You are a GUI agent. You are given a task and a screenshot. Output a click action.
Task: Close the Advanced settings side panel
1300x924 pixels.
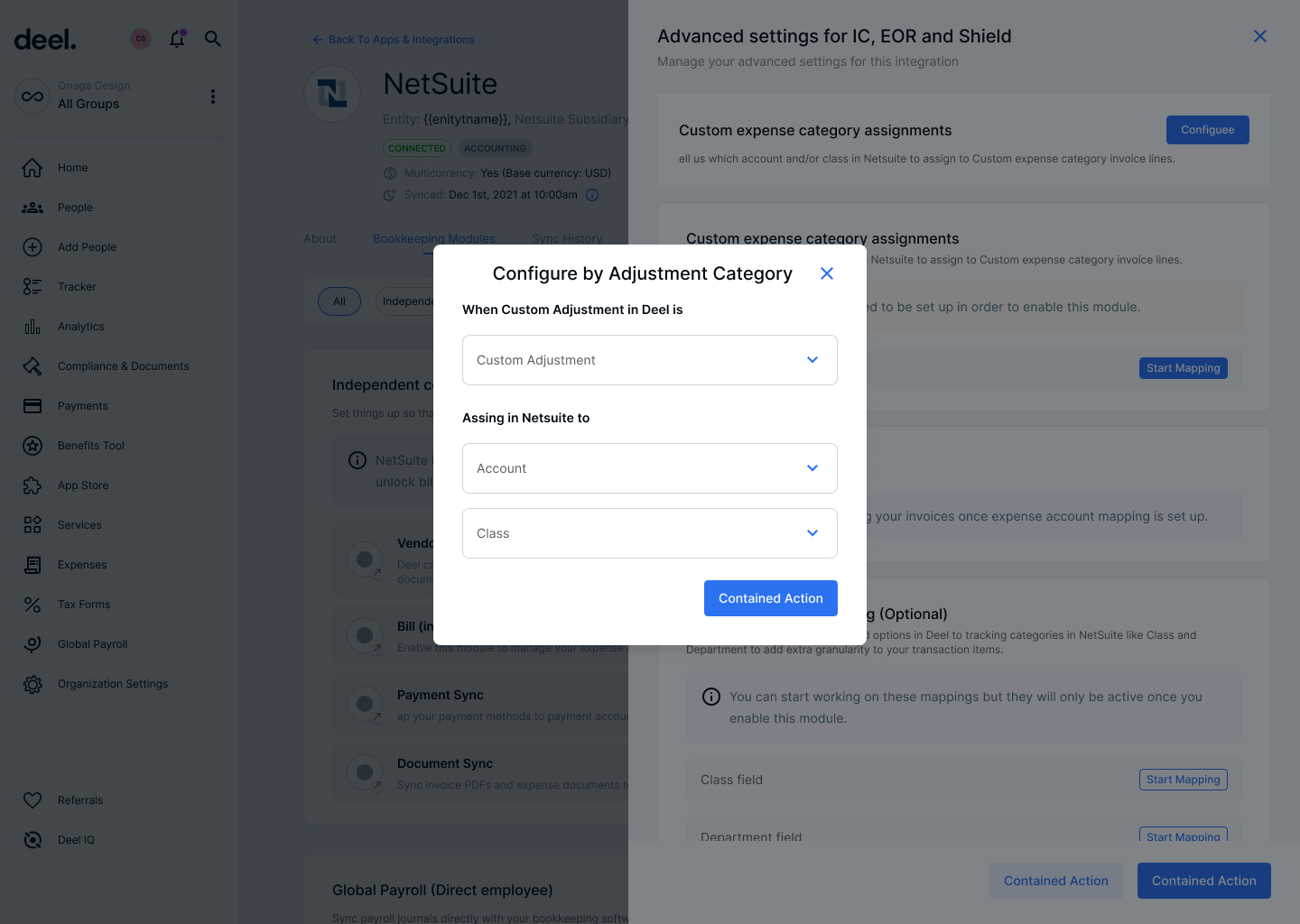coord(1260,36)
